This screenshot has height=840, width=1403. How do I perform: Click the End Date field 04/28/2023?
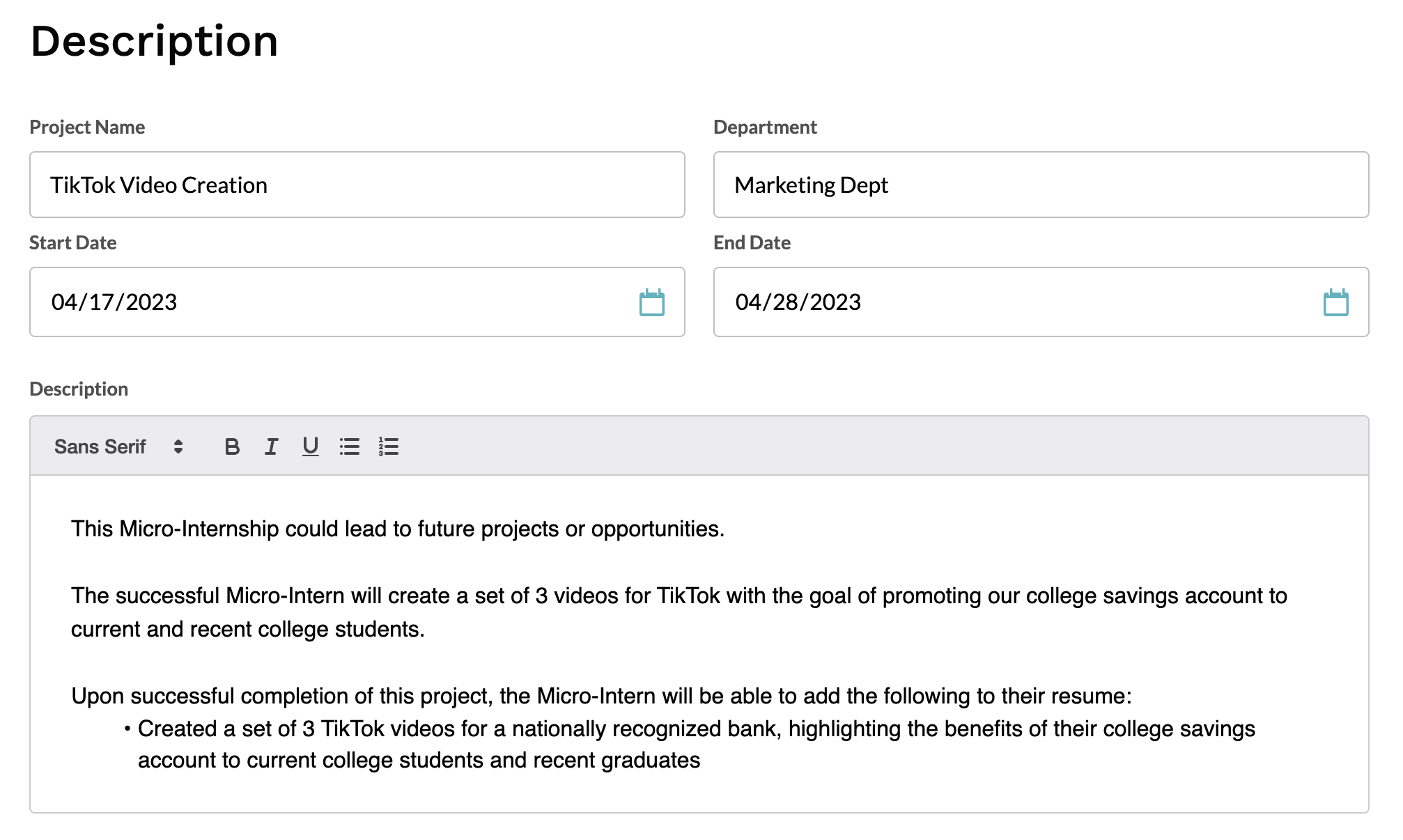1041,302
